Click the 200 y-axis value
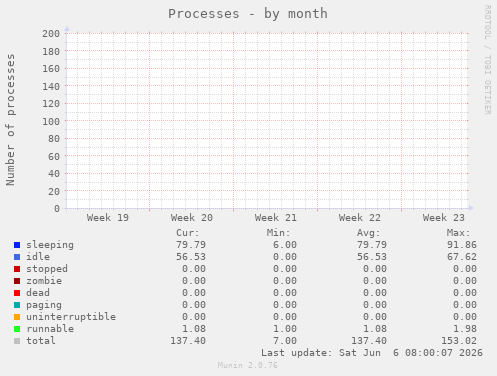Screen dimensions: 497x376 coord(51,34)
